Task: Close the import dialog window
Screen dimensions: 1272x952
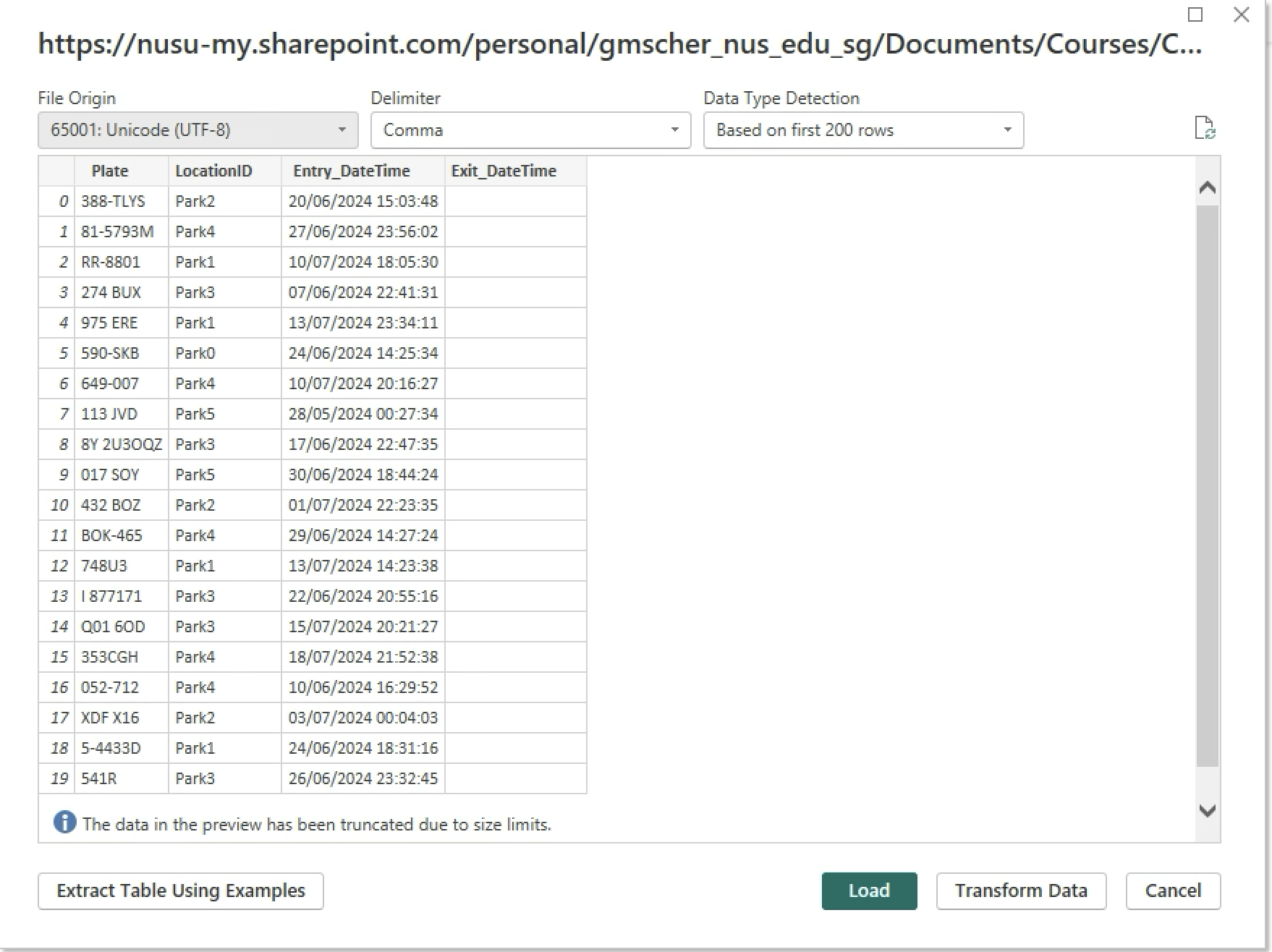Action: coord(1242,14)
